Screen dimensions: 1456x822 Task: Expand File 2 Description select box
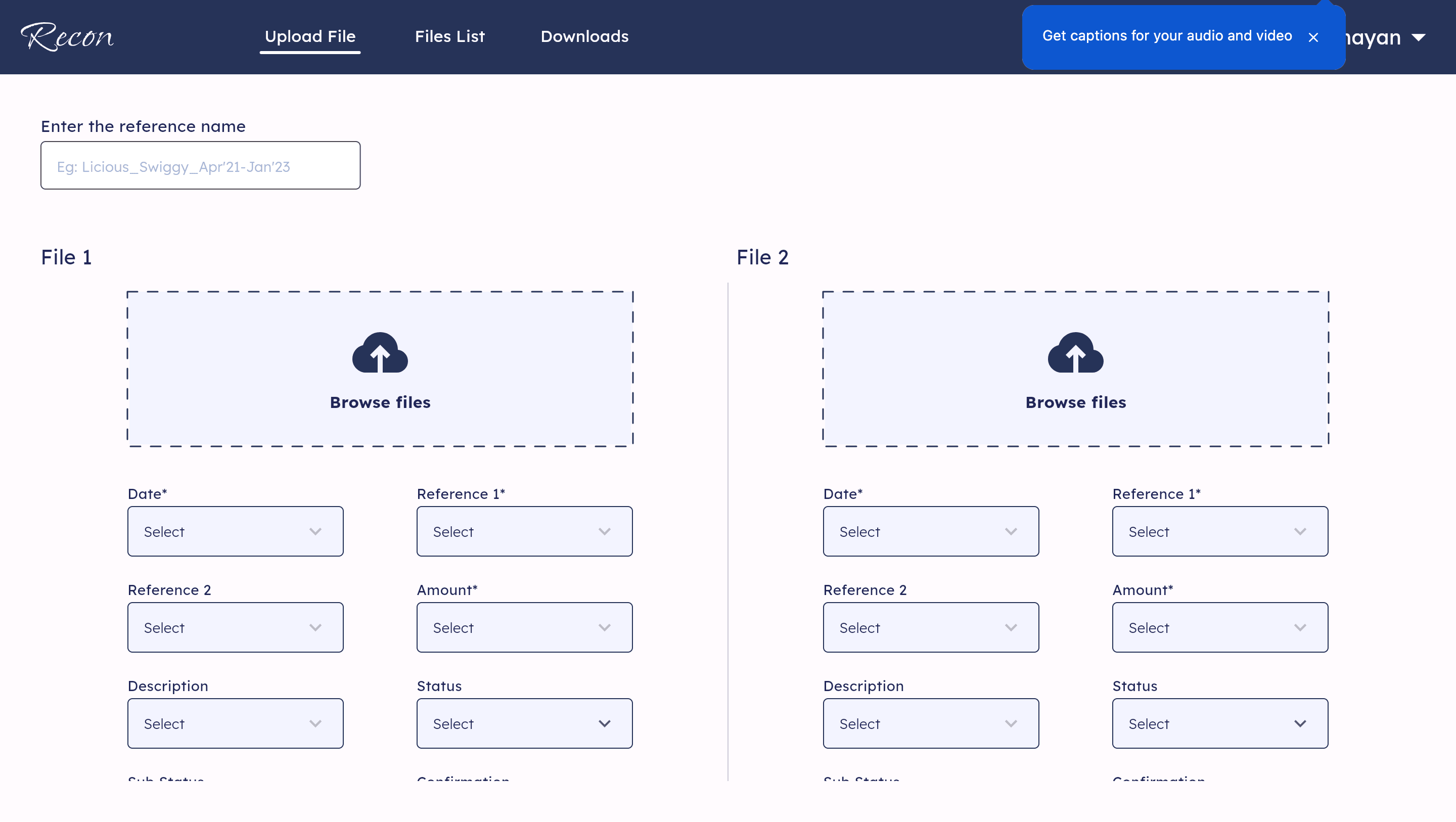(x=930, y=723)
